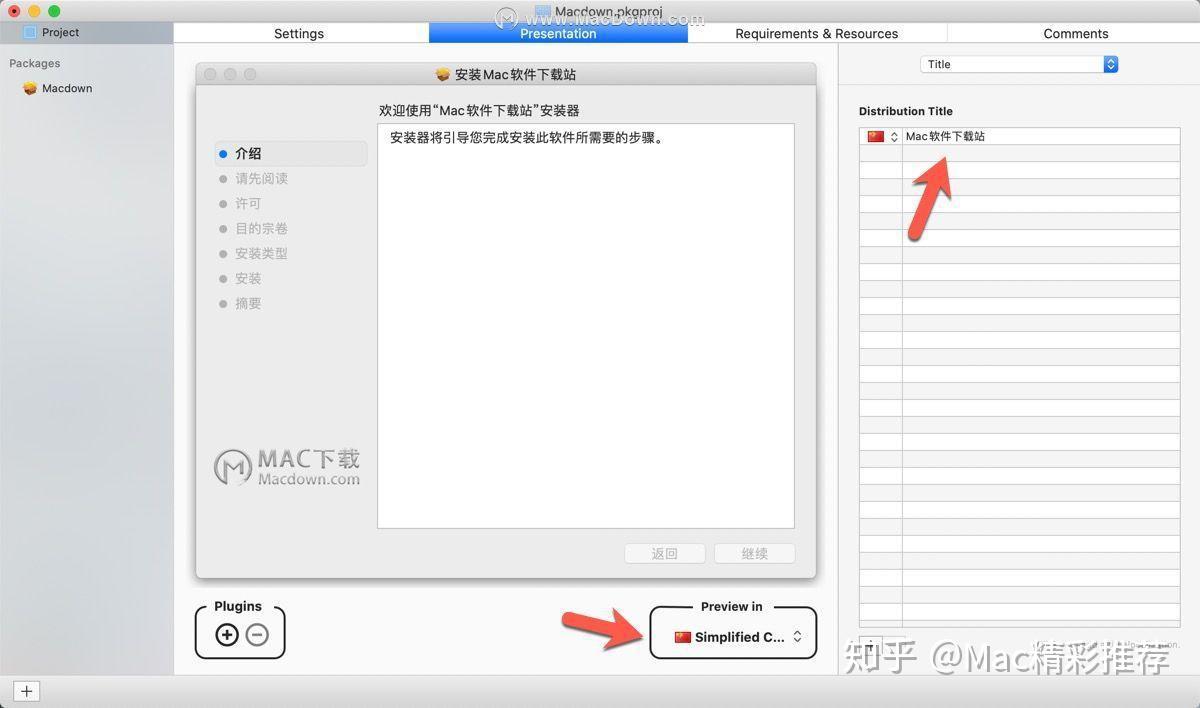Add a plugin using the plus icon
The width and height of the screenshot is (1200, 708).
pos(226,634)
